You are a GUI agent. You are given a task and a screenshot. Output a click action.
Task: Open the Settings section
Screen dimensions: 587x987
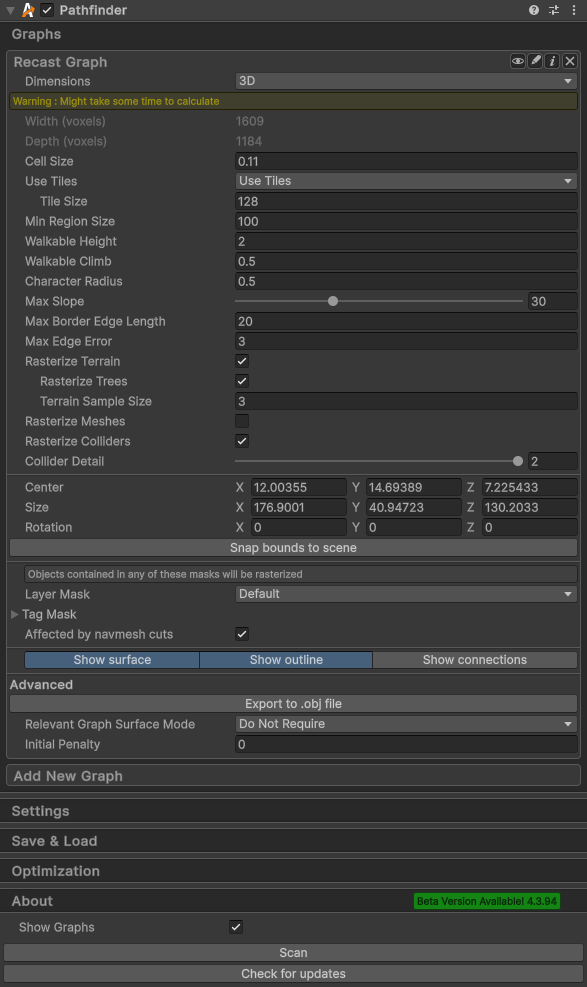(293, 811)
